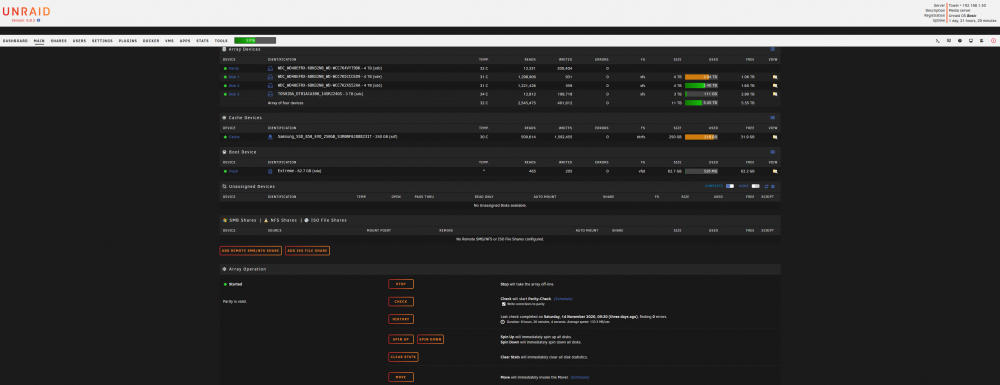
Task: Switch to the Dashboard tab
Action: 15,40
